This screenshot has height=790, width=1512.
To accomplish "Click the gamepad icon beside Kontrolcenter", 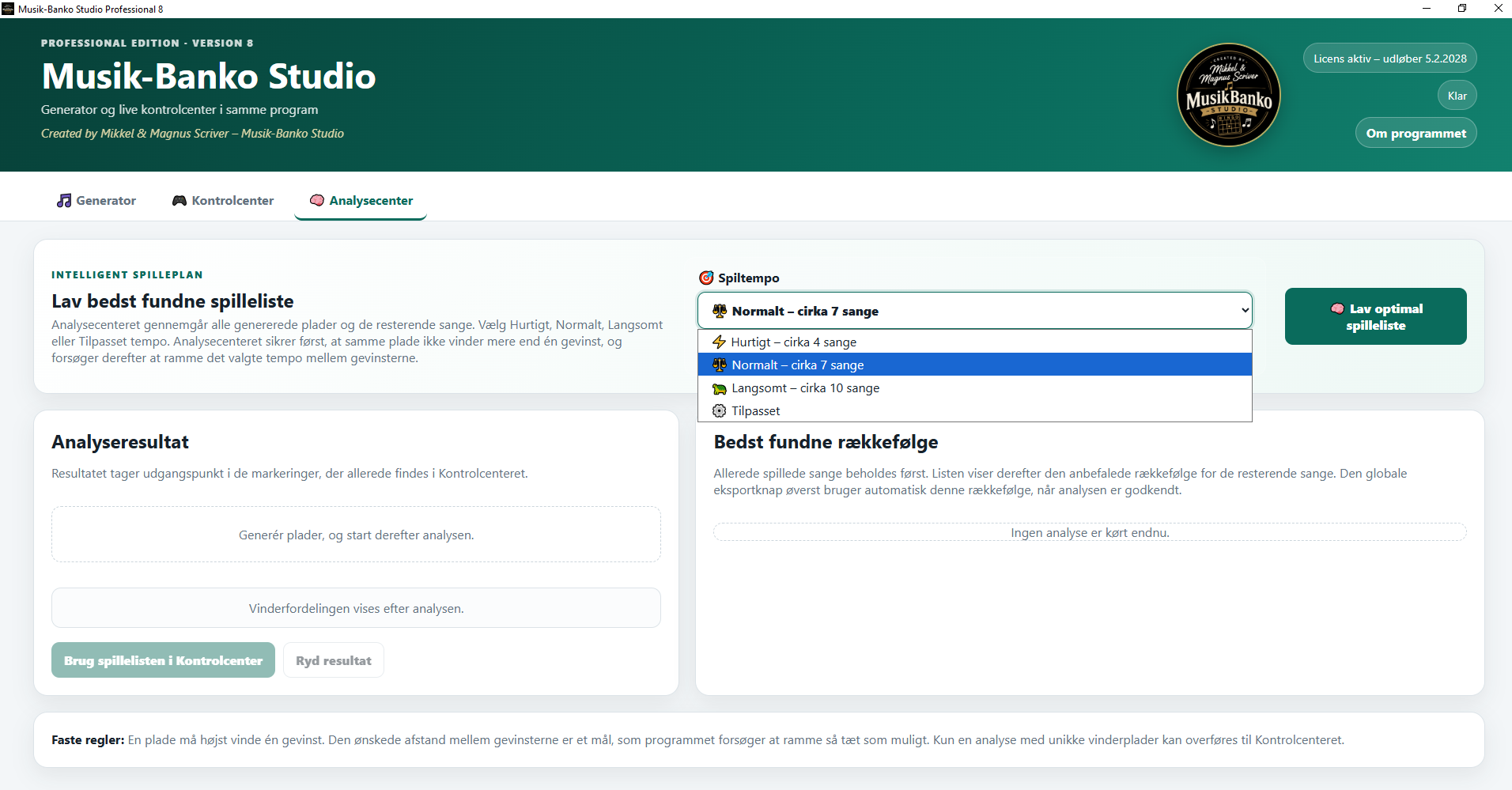I will 180,201.
